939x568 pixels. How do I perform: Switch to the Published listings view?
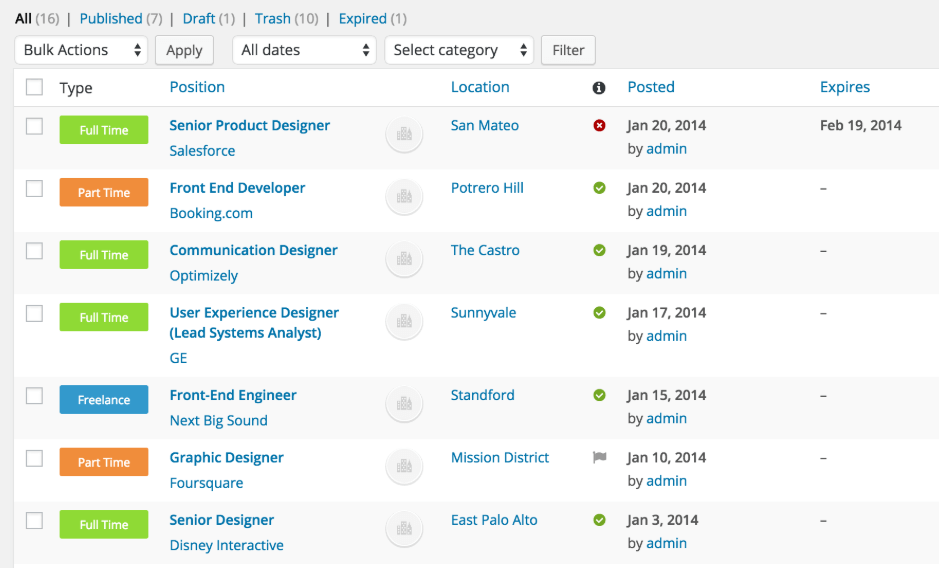click(x=110, y=18)
